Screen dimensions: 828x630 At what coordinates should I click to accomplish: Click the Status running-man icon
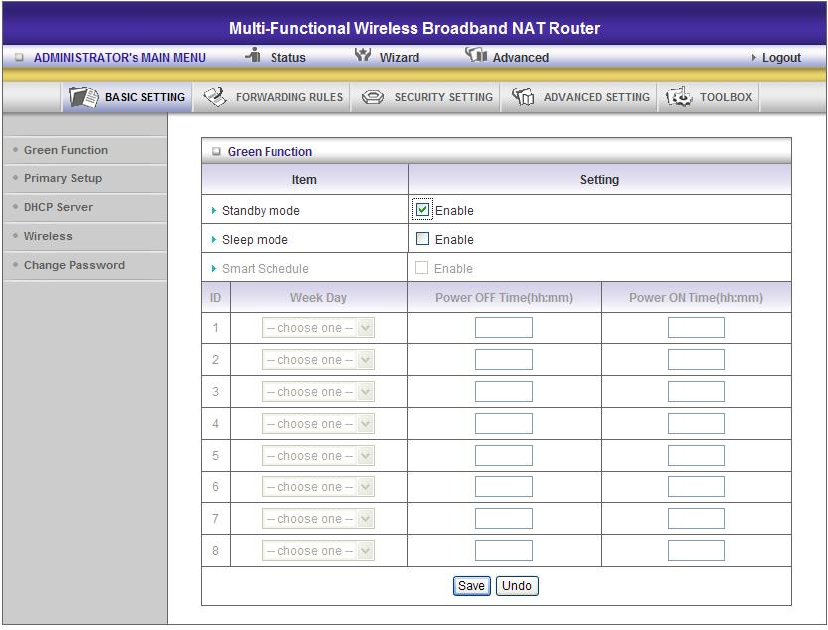click(x=253, y=55)
